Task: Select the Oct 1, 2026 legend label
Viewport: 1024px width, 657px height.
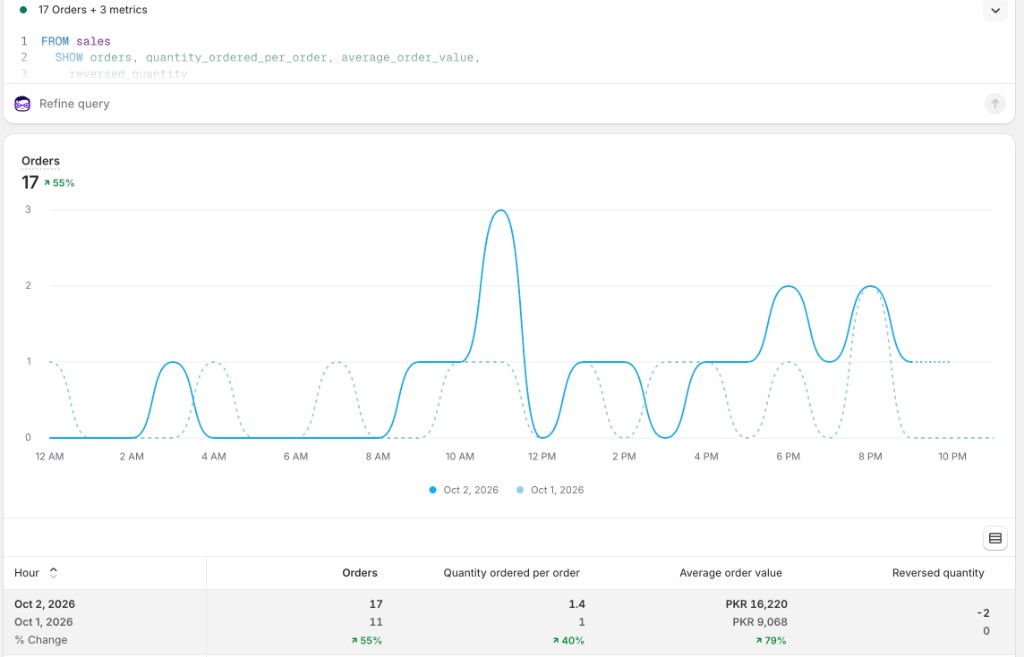Action: [x=557, y=490]
